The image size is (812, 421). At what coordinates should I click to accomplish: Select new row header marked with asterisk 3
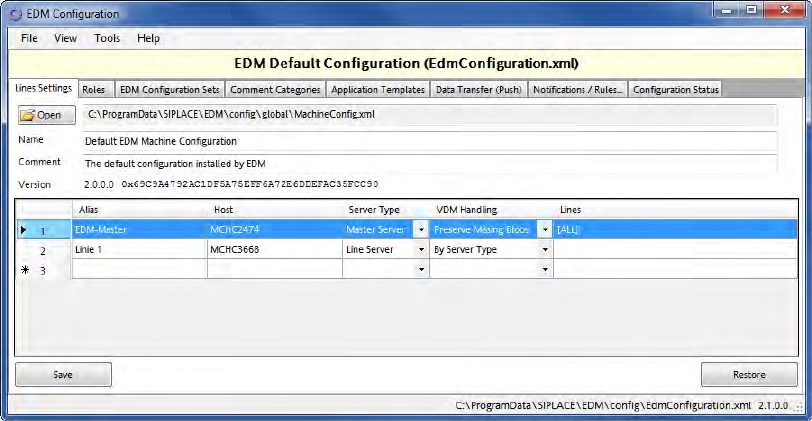[x=43, y=270]
